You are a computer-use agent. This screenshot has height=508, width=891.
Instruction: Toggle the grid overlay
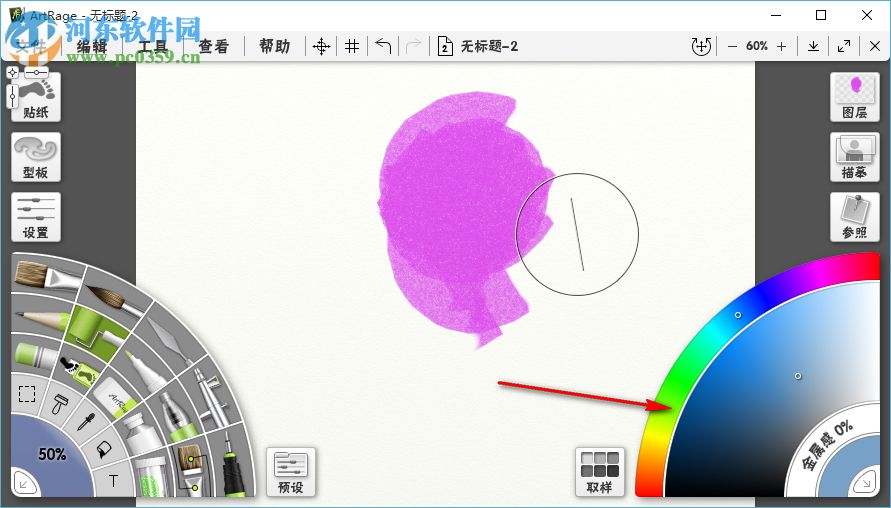352,46
